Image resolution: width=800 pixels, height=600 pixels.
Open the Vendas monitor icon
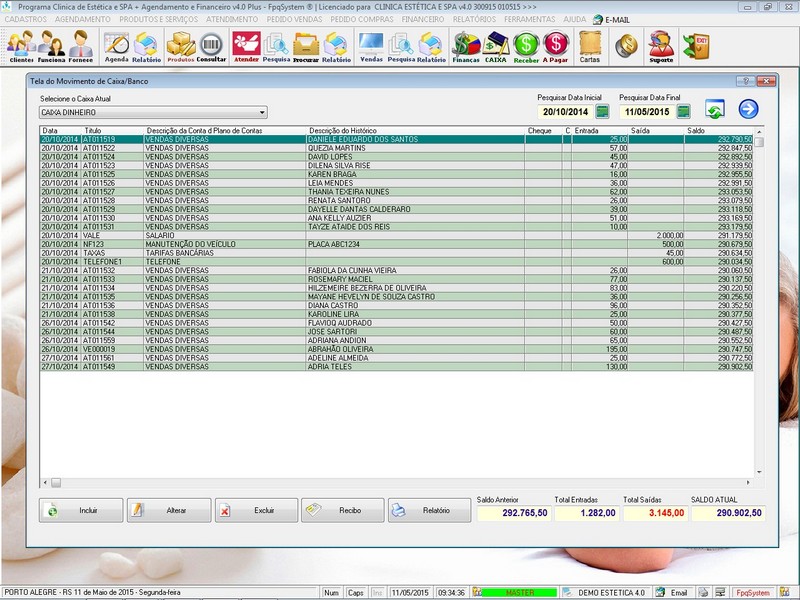click(x=371, y=47)
